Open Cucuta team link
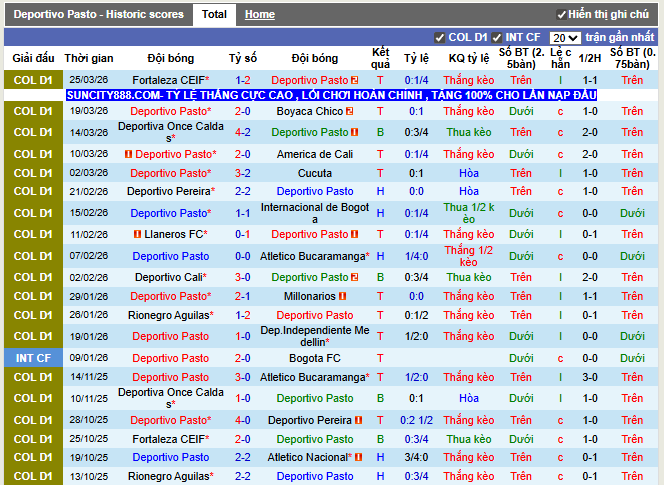664x485 pixels. click(315, 173)
